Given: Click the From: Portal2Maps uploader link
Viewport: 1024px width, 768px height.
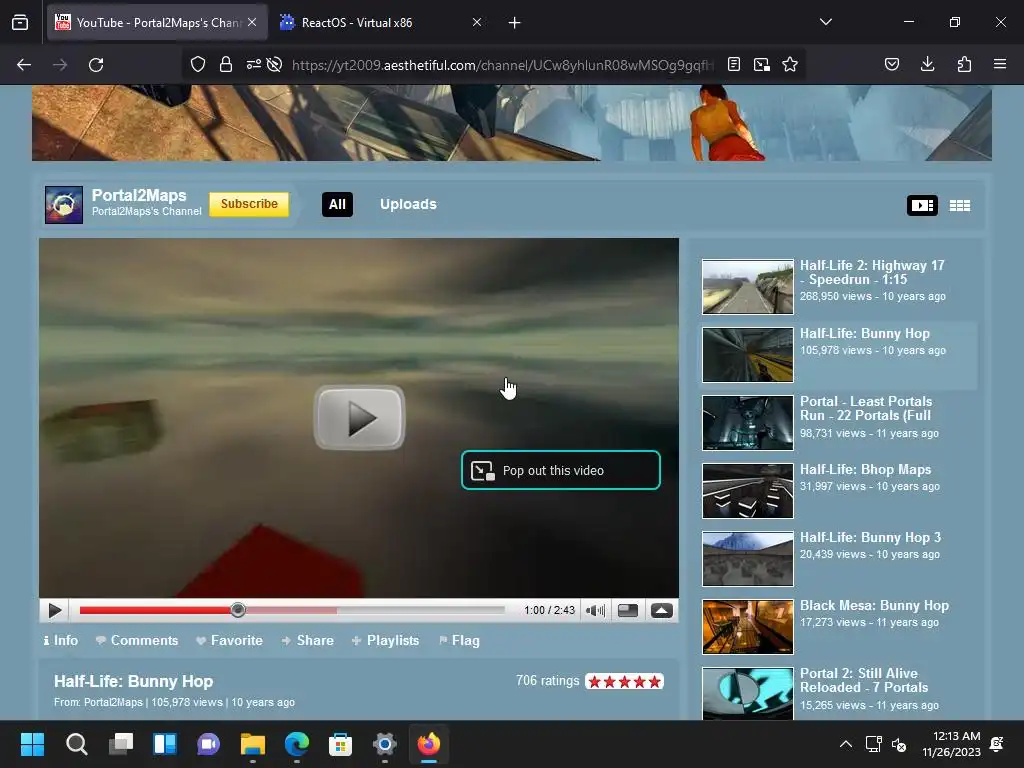Looking at the screenshot, I should click(113, 703).
